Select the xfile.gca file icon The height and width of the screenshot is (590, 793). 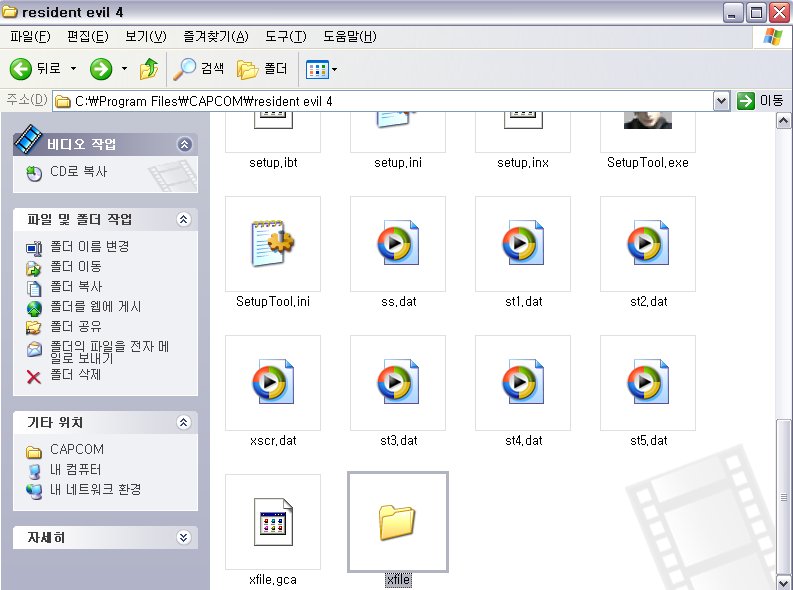pyautogui.click(x=273, y=522)
